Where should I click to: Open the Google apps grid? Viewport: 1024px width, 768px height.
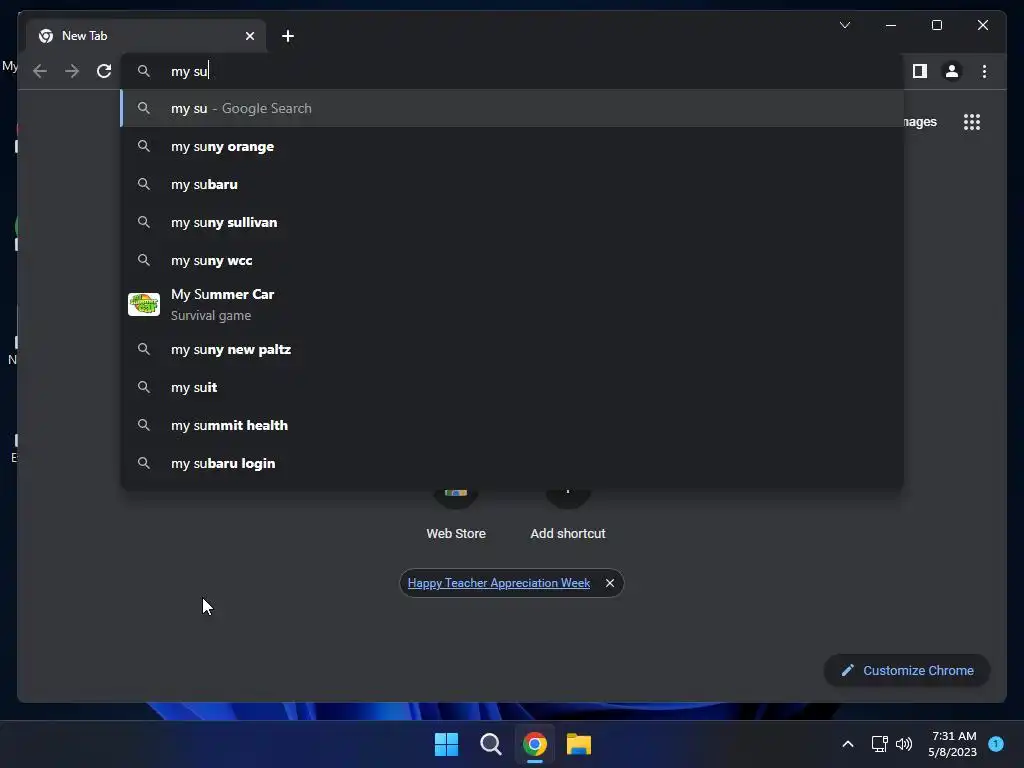pyautogui.click(x=972, y=122)
